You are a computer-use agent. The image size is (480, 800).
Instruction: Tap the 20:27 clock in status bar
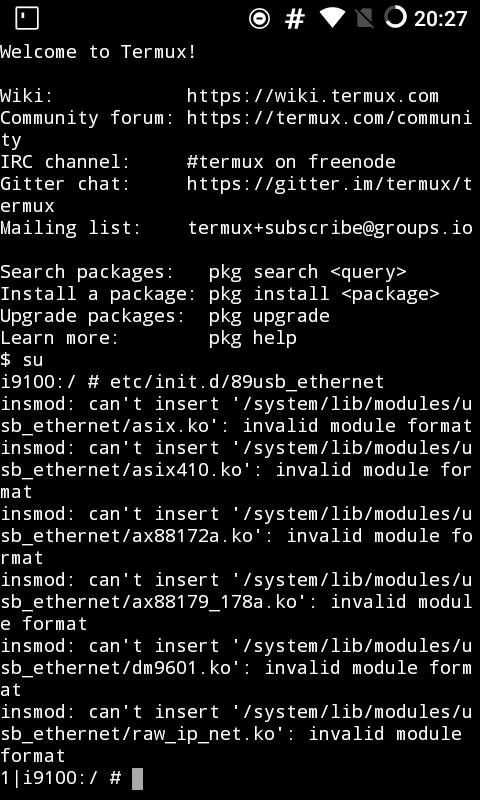coord(440,19)
